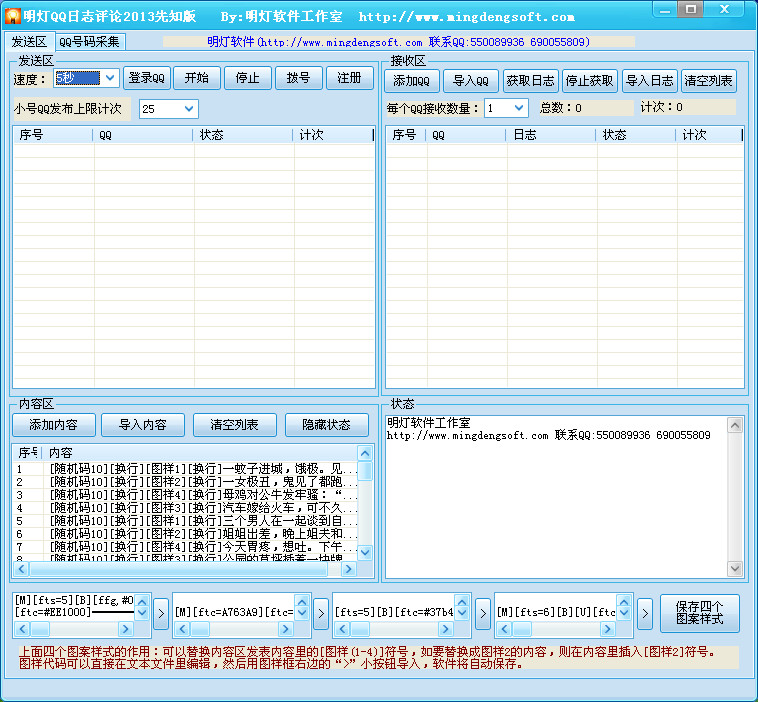Click the 开始 button
The width and height of the screenshot is (758, 702).
tap(197, 78)
